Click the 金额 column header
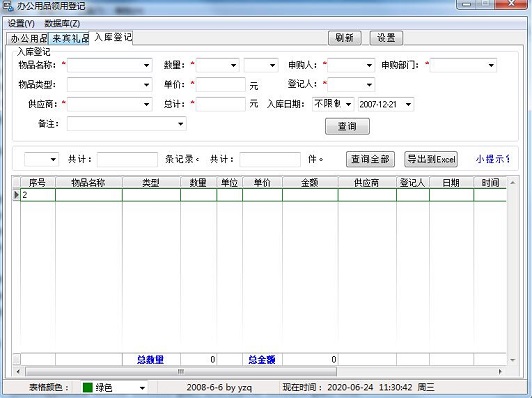The image size is (532, 398). (310, 183)
